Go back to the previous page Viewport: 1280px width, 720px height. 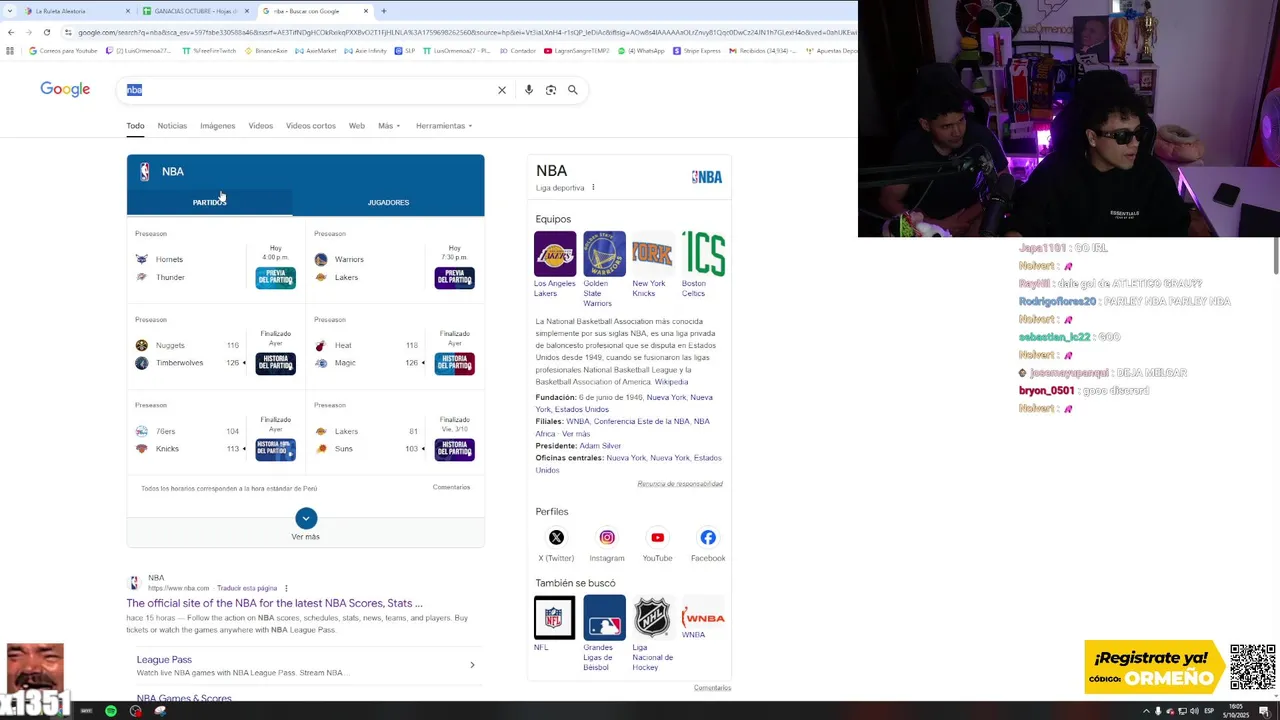[x=10, y=32]
